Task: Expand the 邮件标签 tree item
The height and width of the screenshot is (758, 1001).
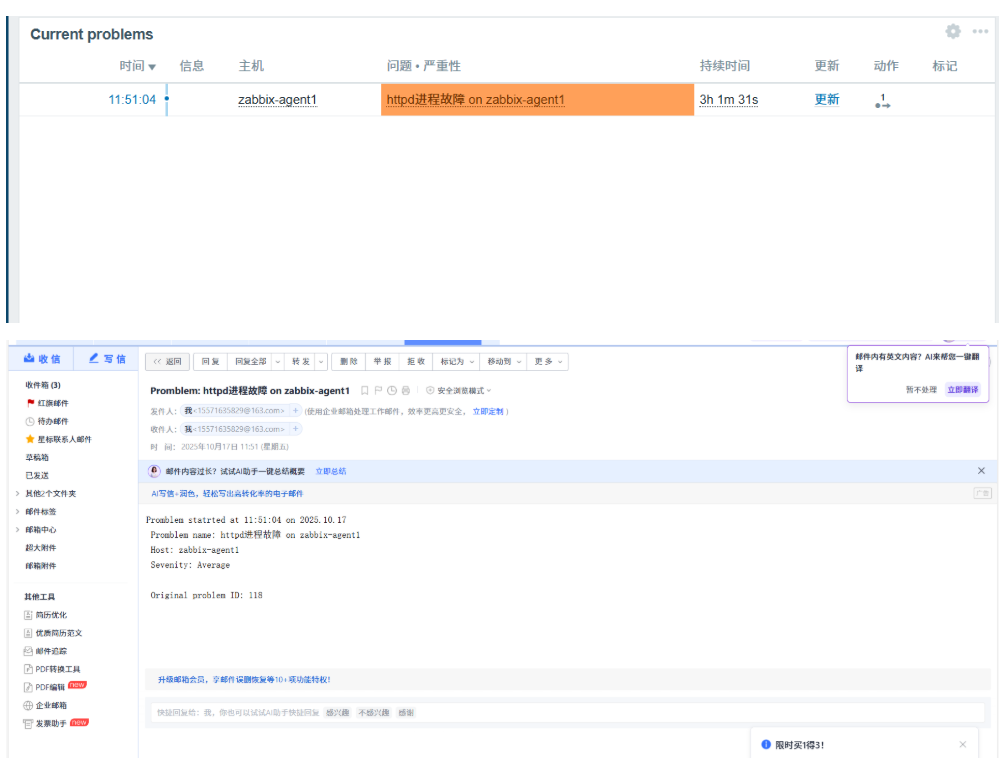Action: (x=17, y=512)
